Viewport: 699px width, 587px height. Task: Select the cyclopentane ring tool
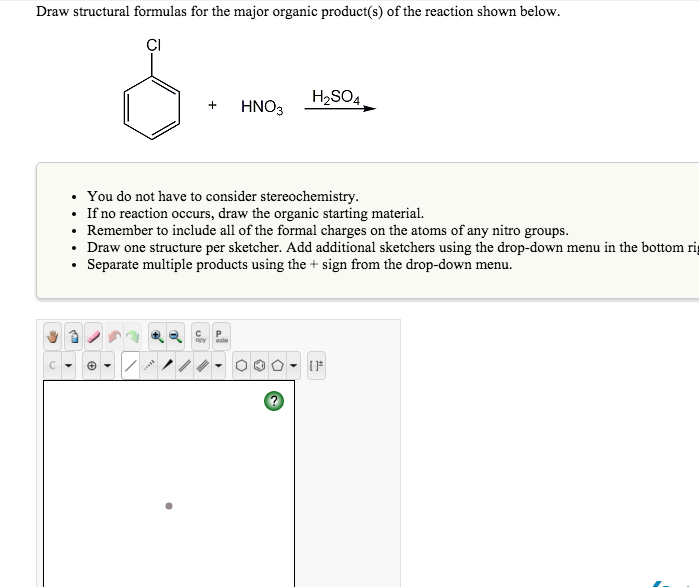point(277,365)
